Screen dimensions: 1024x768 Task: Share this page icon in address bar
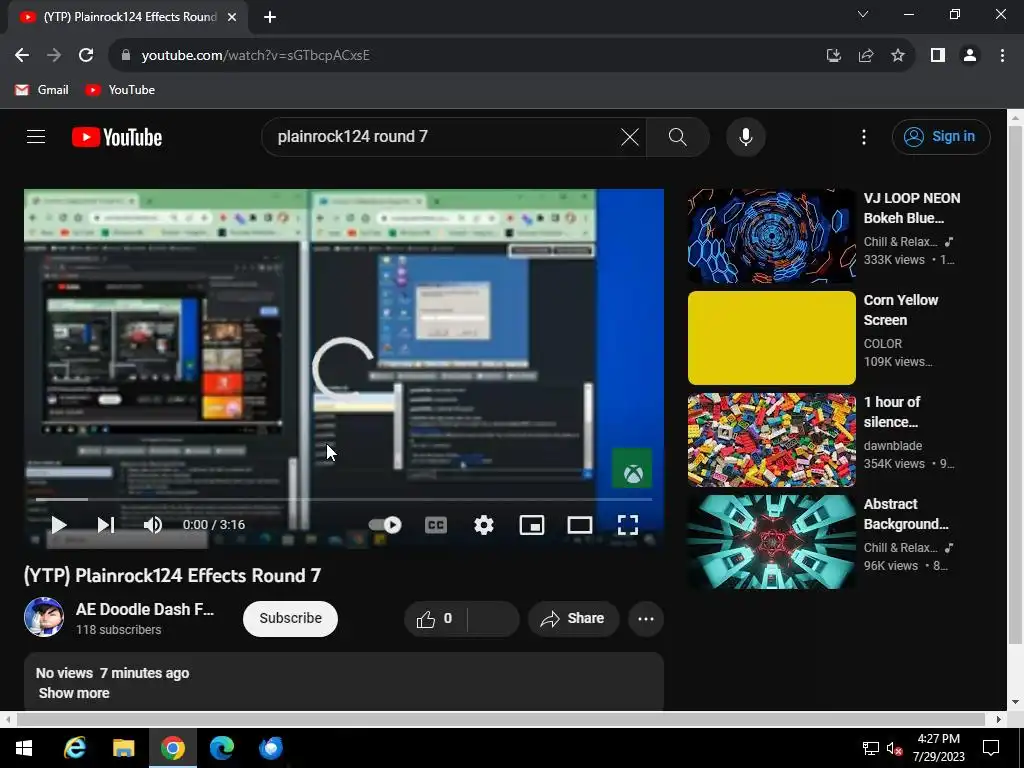(x=866, y=55)
